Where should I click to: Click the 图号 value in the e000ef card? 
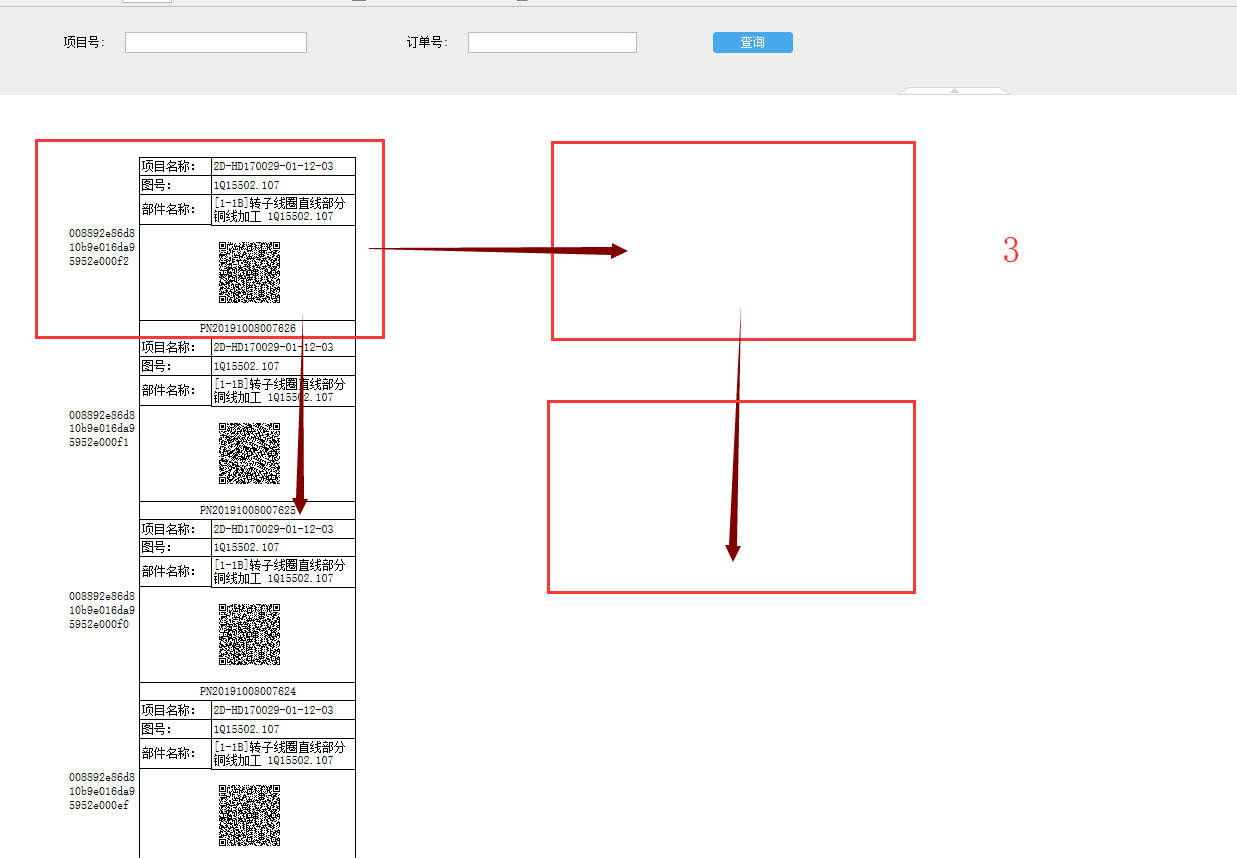(246, 729)
